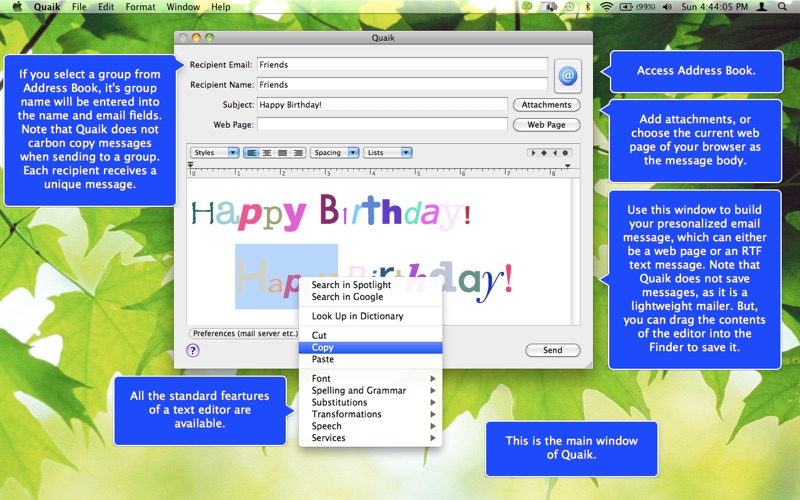Open help with the question mark button
800x500 pixels.
coord(193,351)
